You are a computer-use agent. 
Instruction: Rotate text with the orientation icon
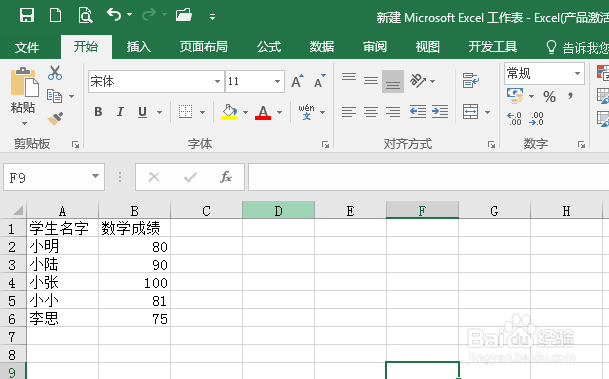[418, 81]
